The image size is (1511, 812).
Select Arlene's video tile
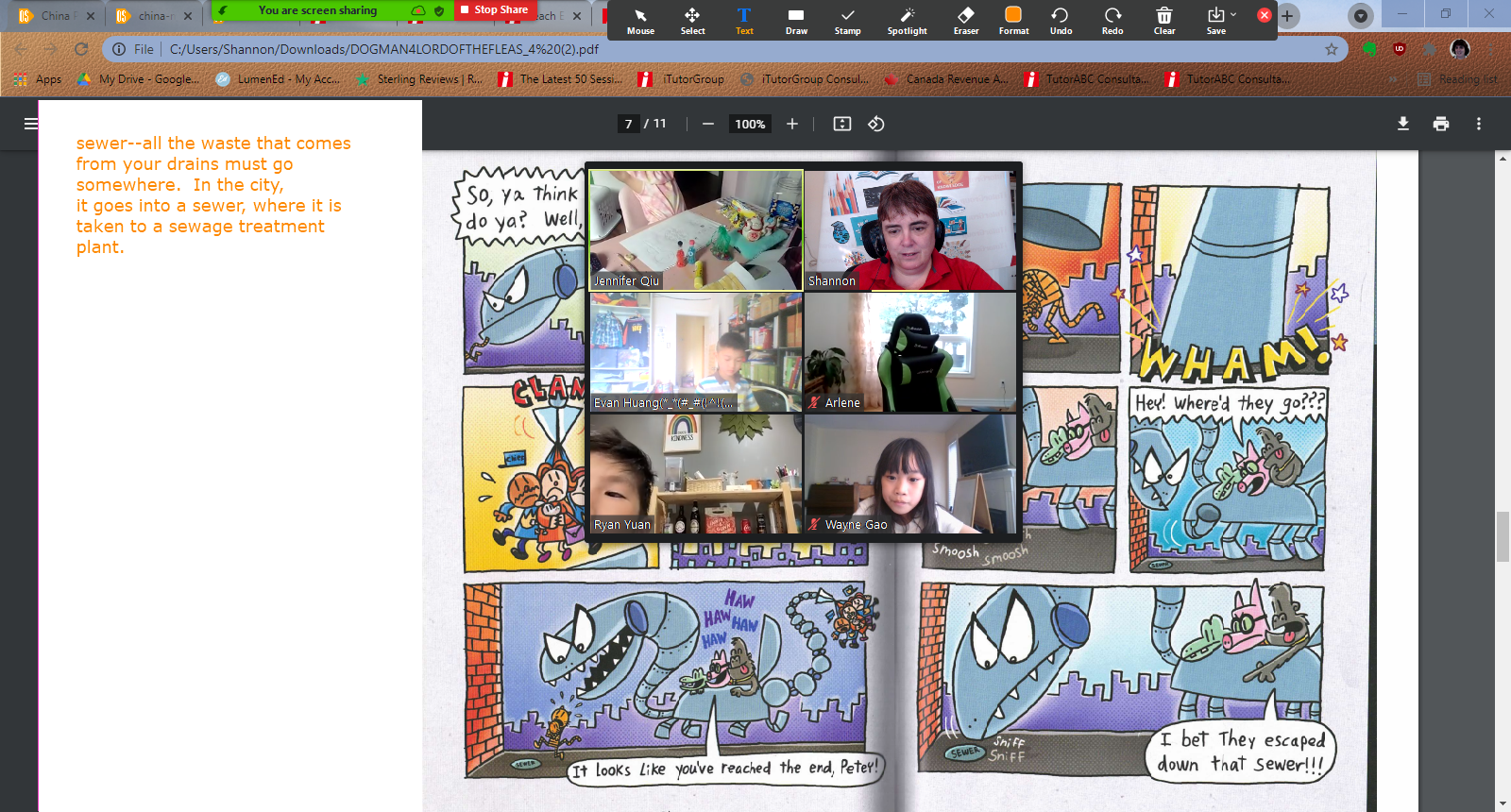tap(910, 352)
